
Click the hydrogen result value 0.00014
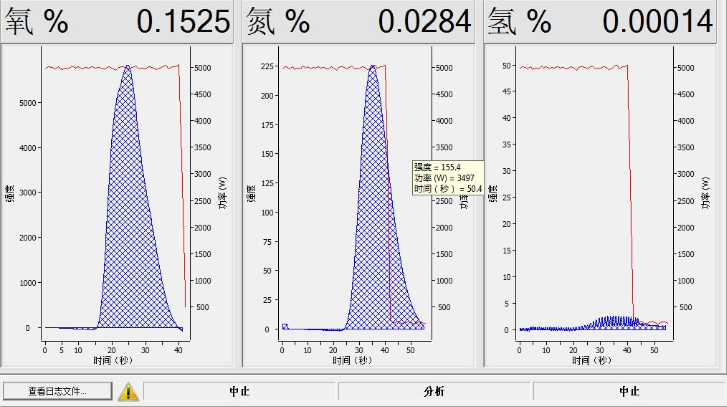point(655,22)
